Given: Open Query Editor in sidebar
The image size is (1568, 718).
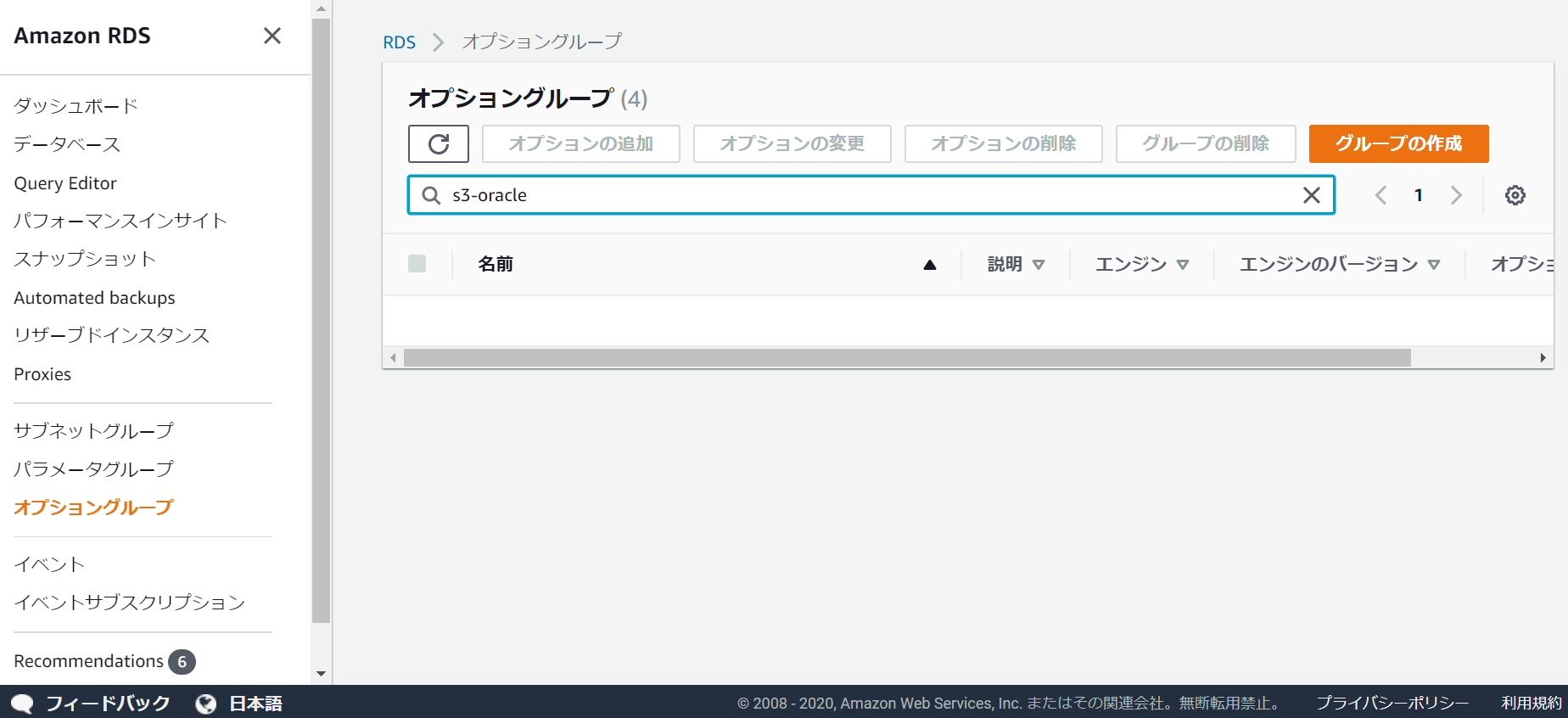Looking at the screenshot, I should click(65, 183).
